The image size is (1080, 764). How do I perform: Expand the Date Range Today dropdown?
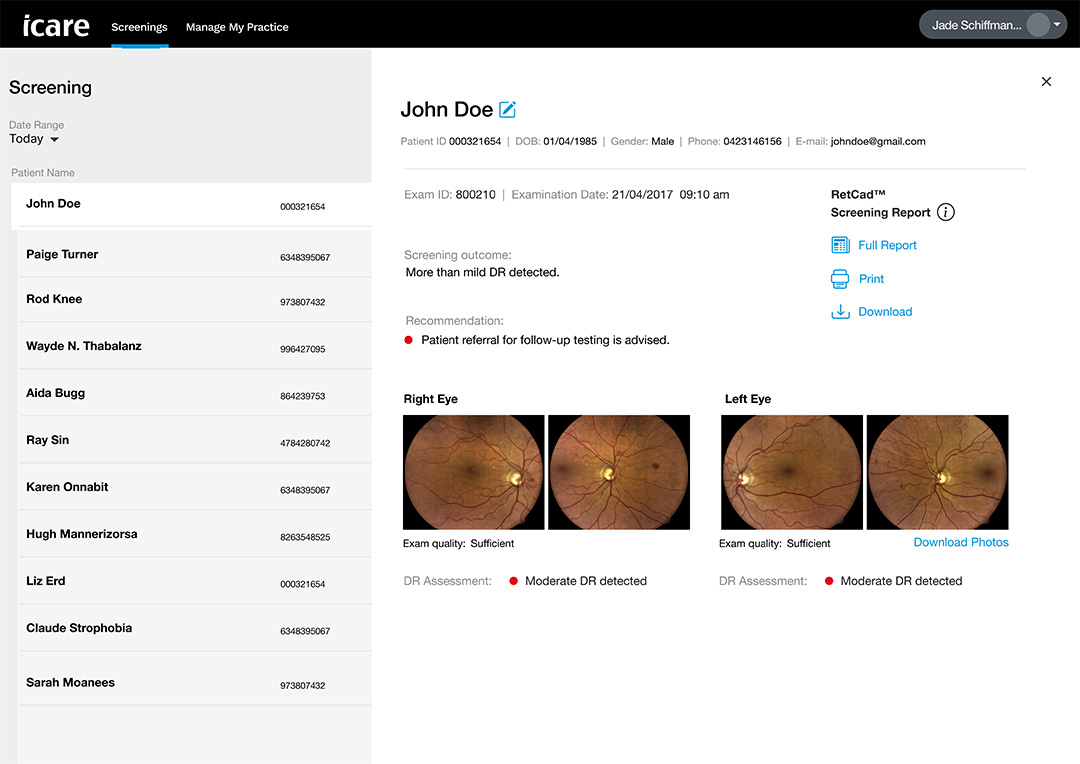[x=54, y=140]
